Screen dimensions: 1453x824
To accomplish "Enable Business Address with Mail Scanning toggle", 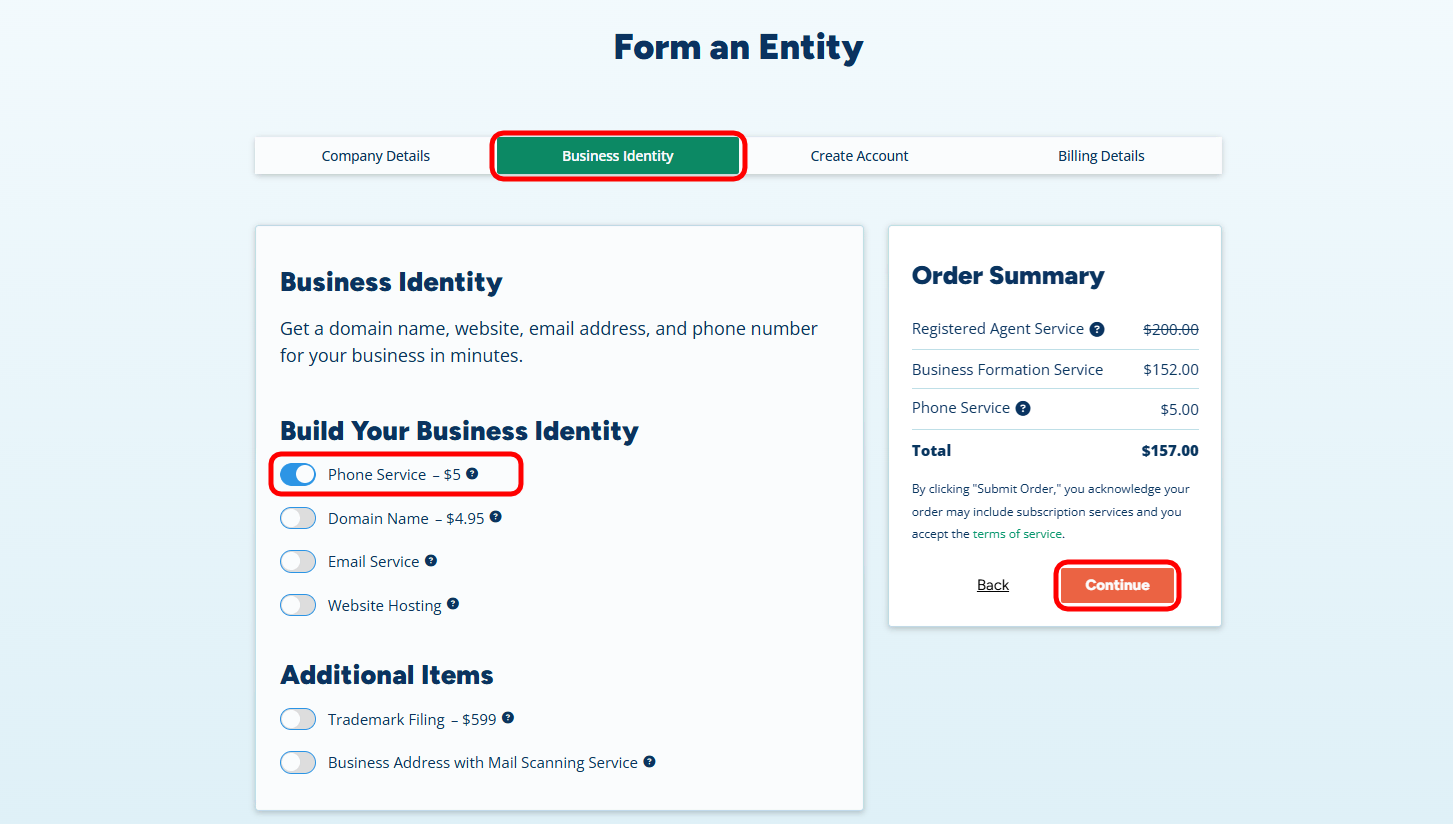I will (x=298, y=762).
